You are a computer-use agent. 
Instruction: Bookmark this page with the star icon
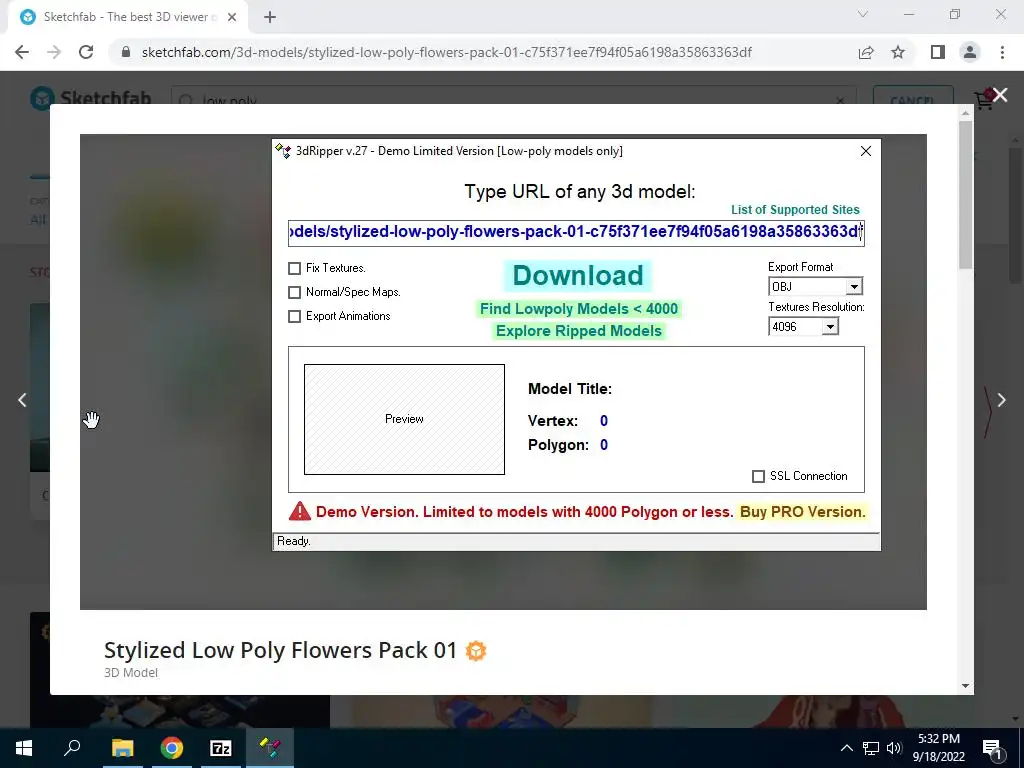898,52
